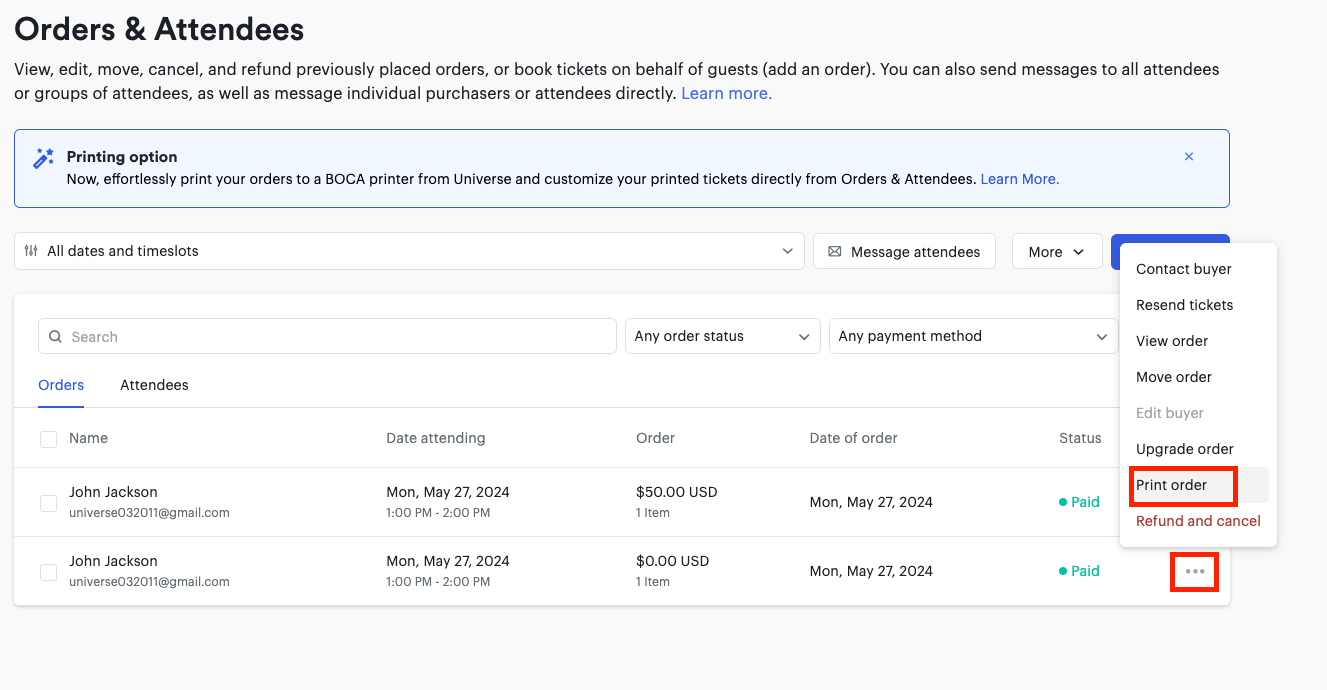Click the Status column header
Screen dimensions: 1327x690
(x=1080, y=438)
